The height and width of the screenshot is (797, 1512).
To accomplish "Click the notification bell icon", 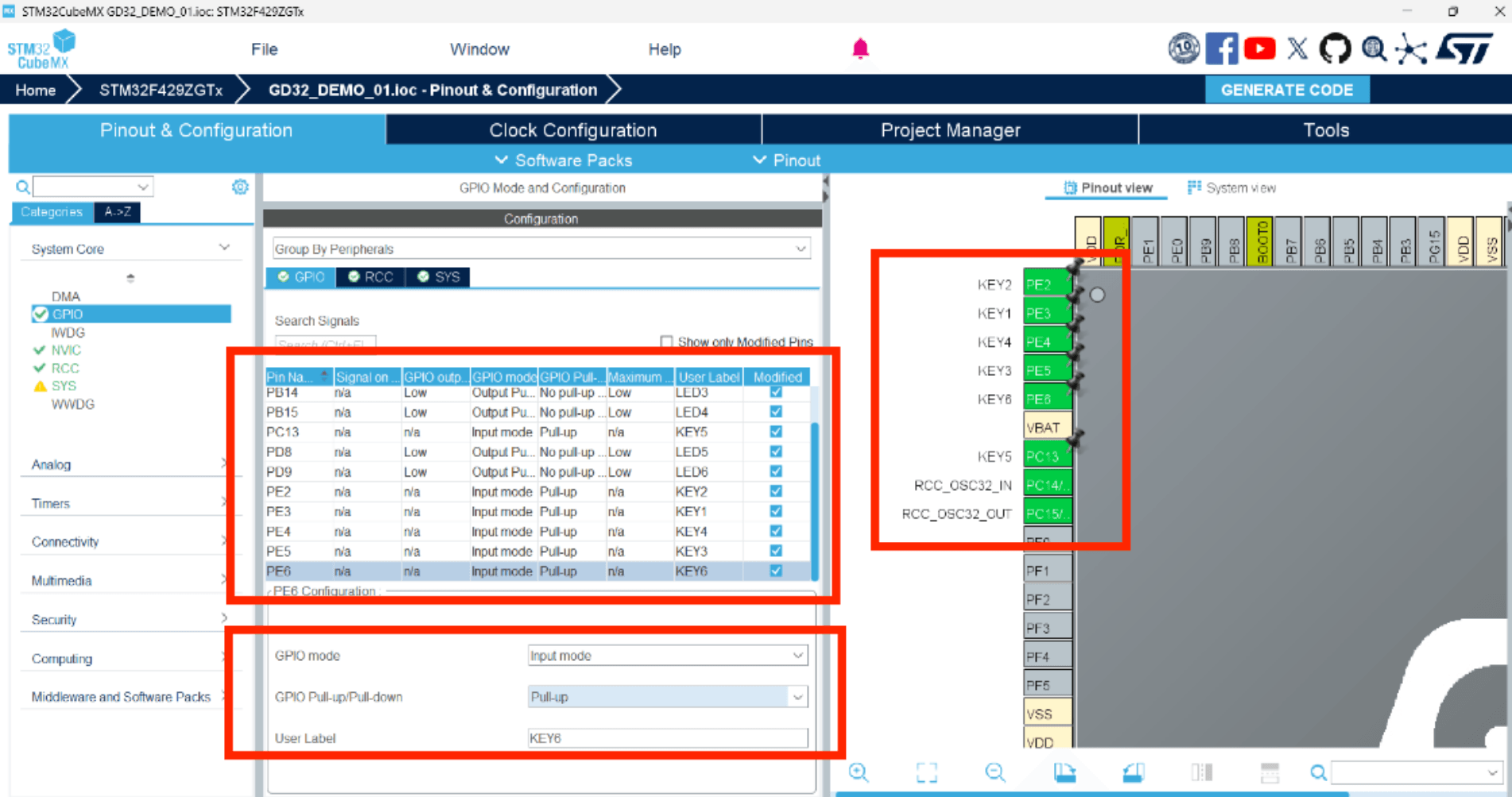I will pyautogui.click(x=860, y=49).
